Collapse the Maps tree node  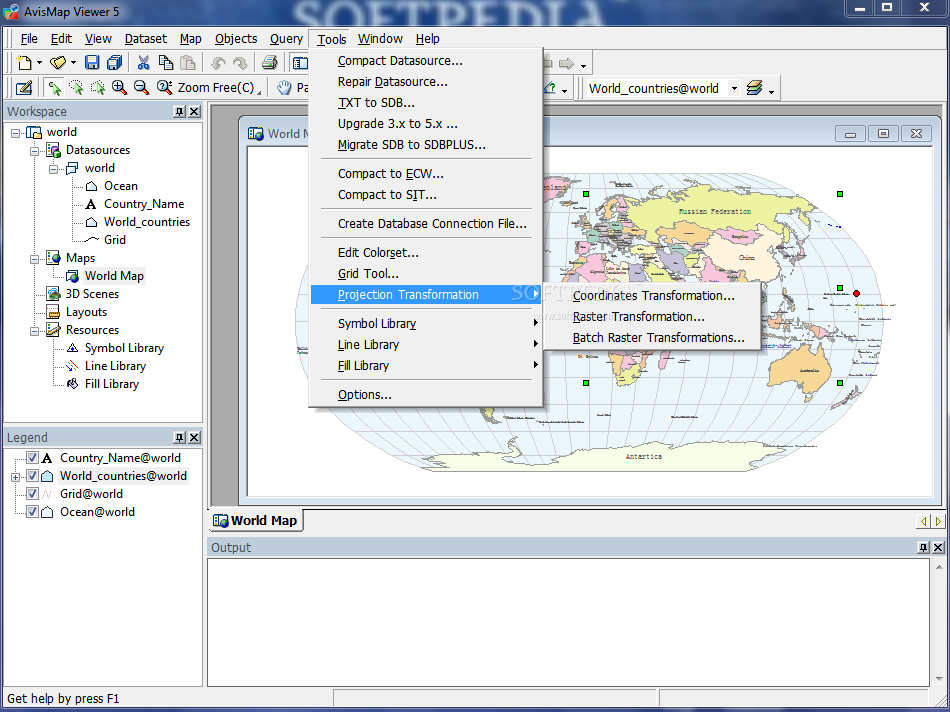coord(35,258)
